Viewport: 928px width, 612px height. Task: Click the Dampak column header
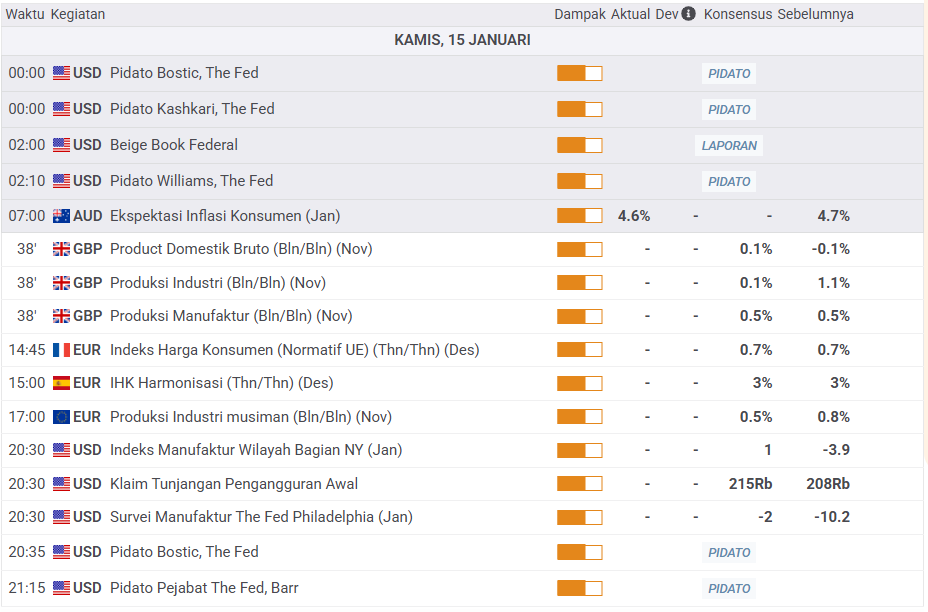pyautogui.click(x=580, y=15)
